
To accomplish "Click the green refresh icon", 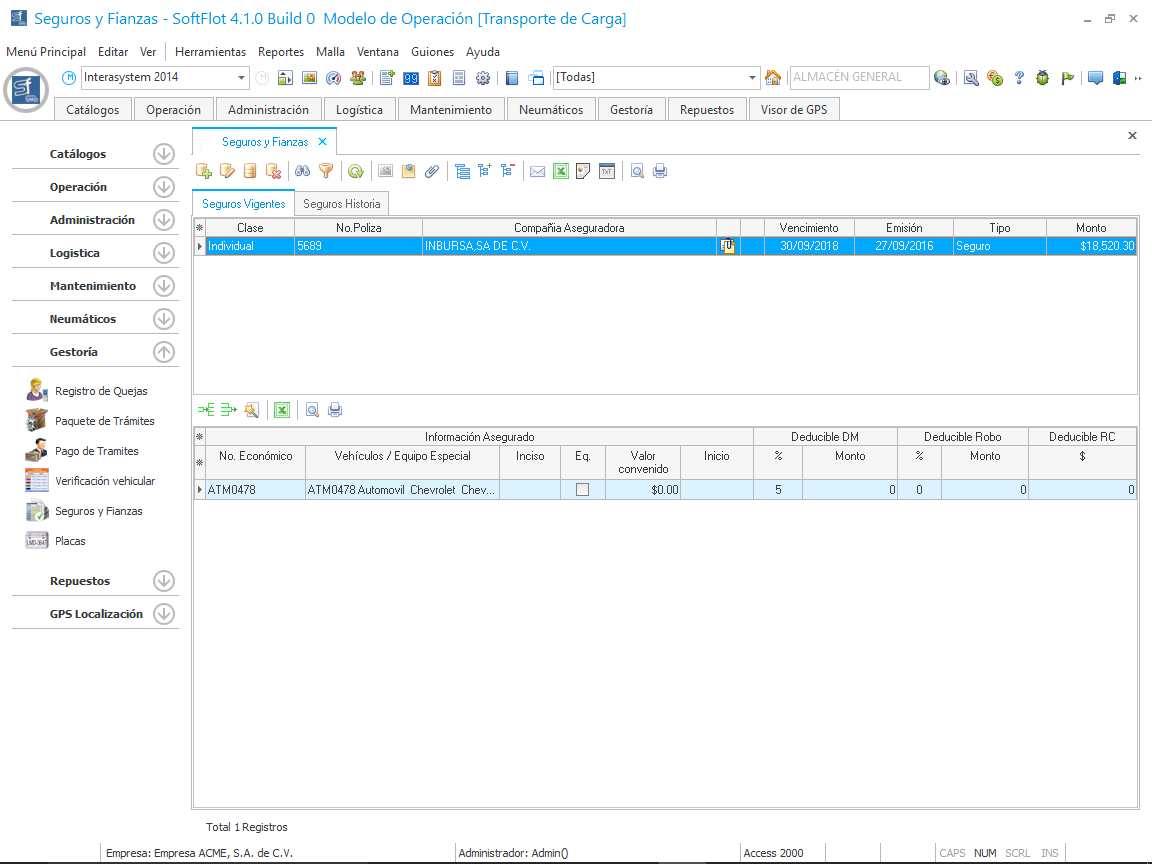I will 355,171.
